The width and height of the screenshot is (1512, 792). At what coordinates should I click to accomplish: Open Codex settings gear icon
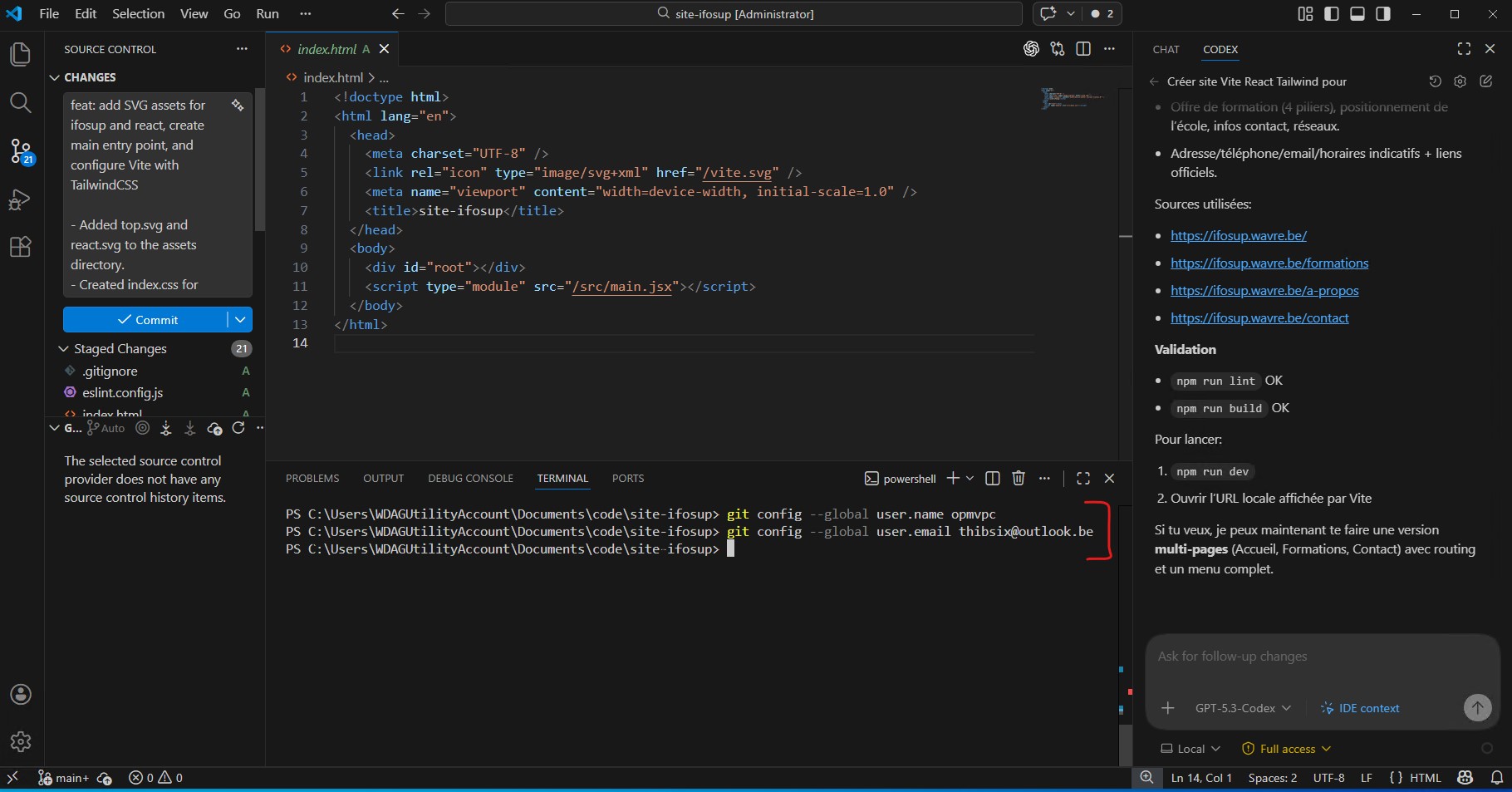coord(1460,81)
